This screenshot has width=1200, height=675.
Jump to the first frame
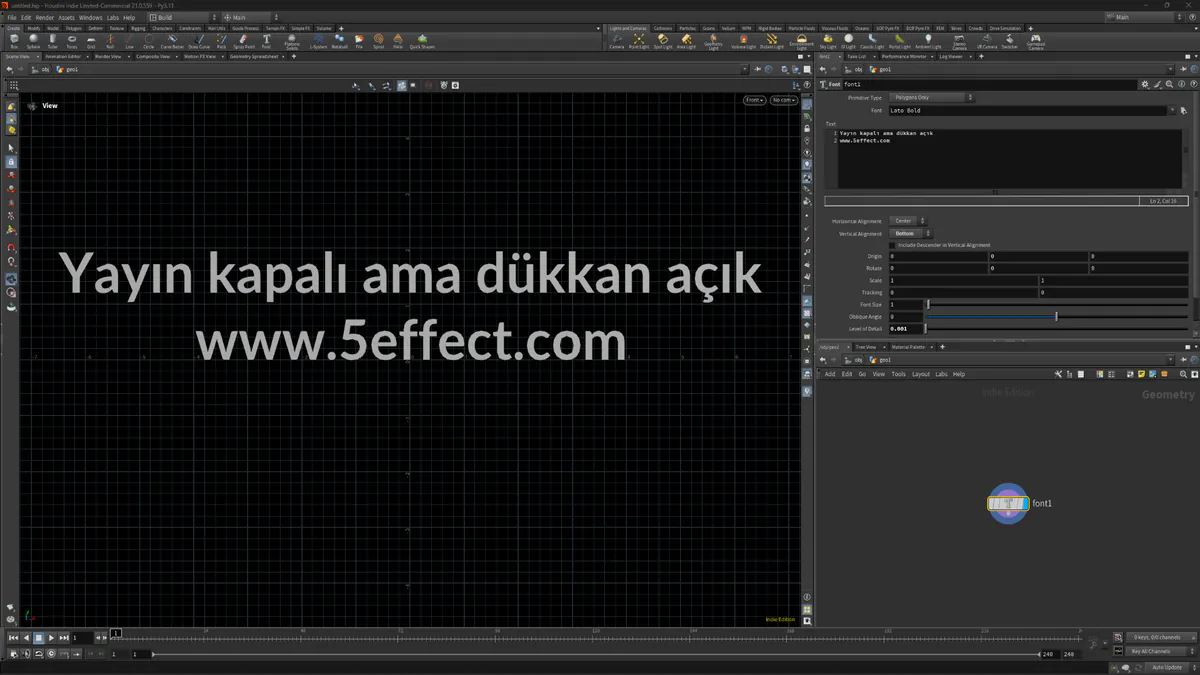pyautogui.click(x=13, y=637)
